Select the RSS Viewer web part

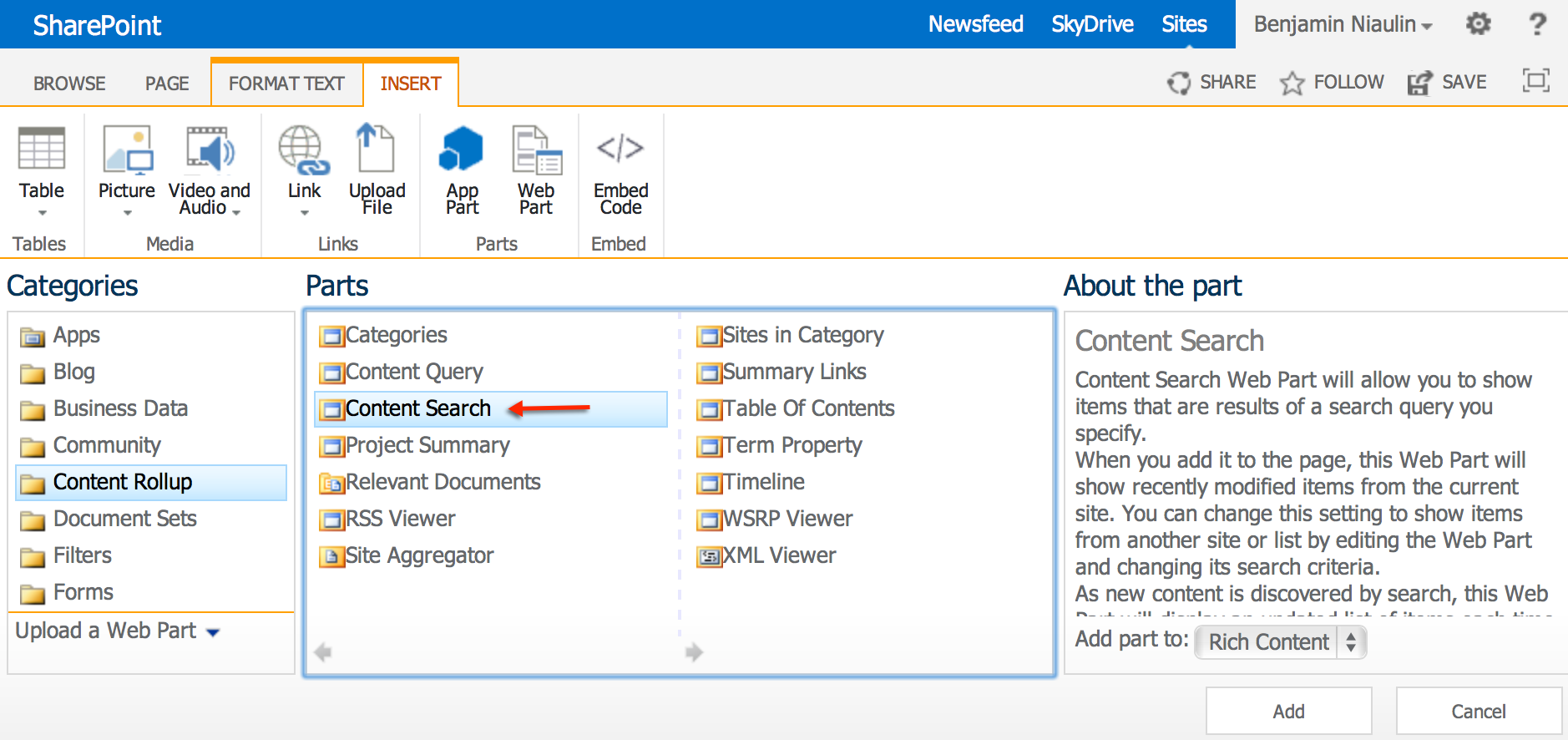pos(387,519)
